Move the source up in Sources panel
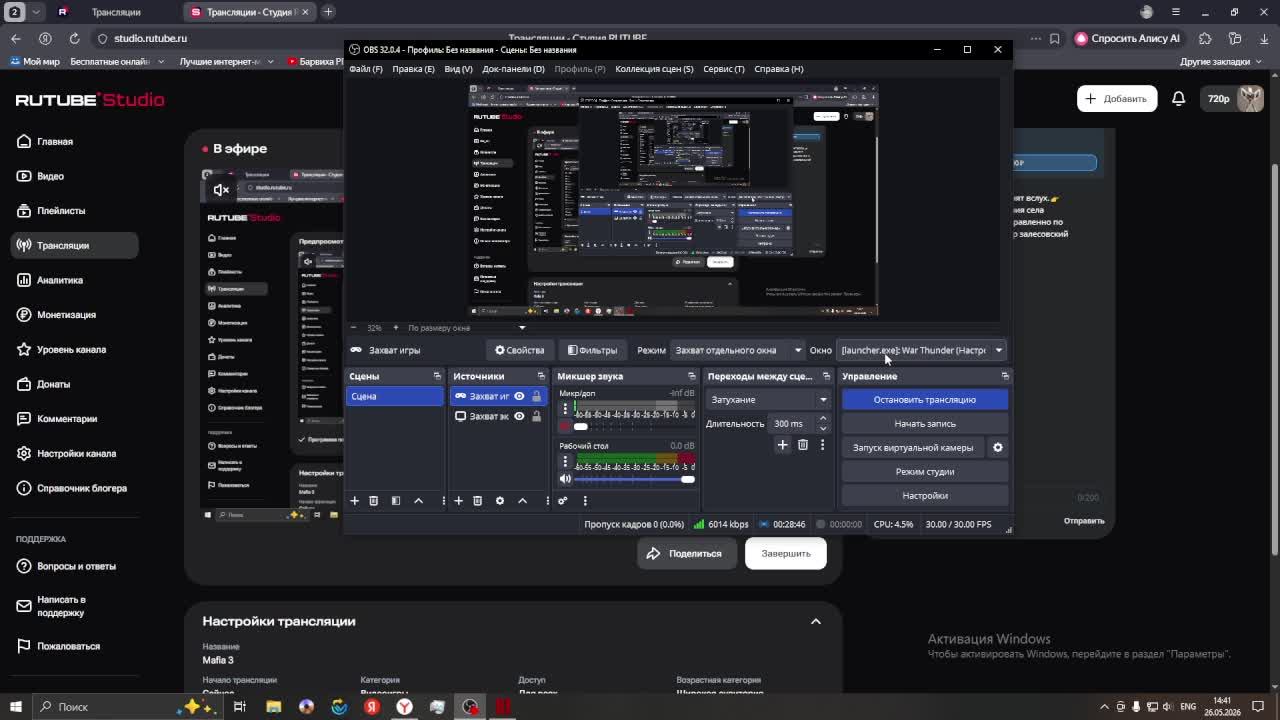Viewport: 1280px width, 720px height. click(522, 500)
